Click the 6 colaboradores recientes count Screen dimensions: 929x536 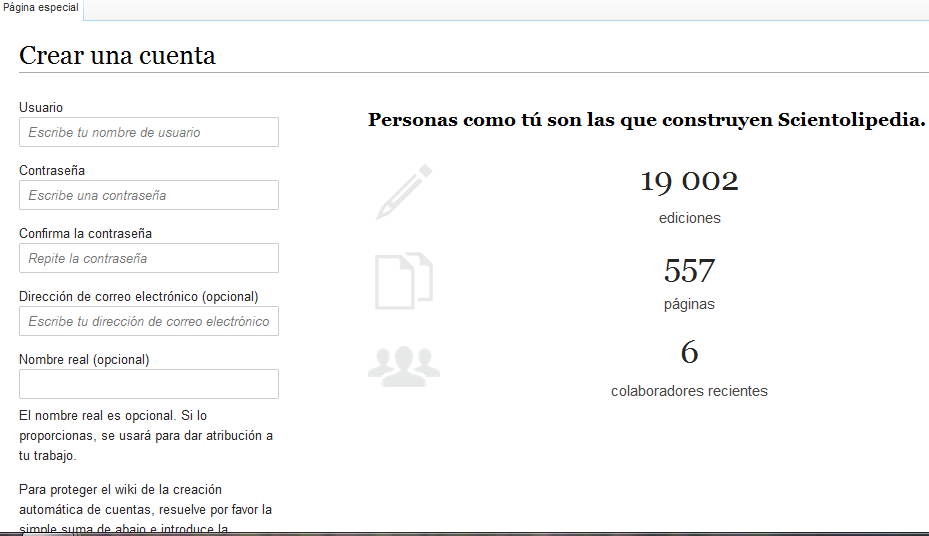coord(689,352)
